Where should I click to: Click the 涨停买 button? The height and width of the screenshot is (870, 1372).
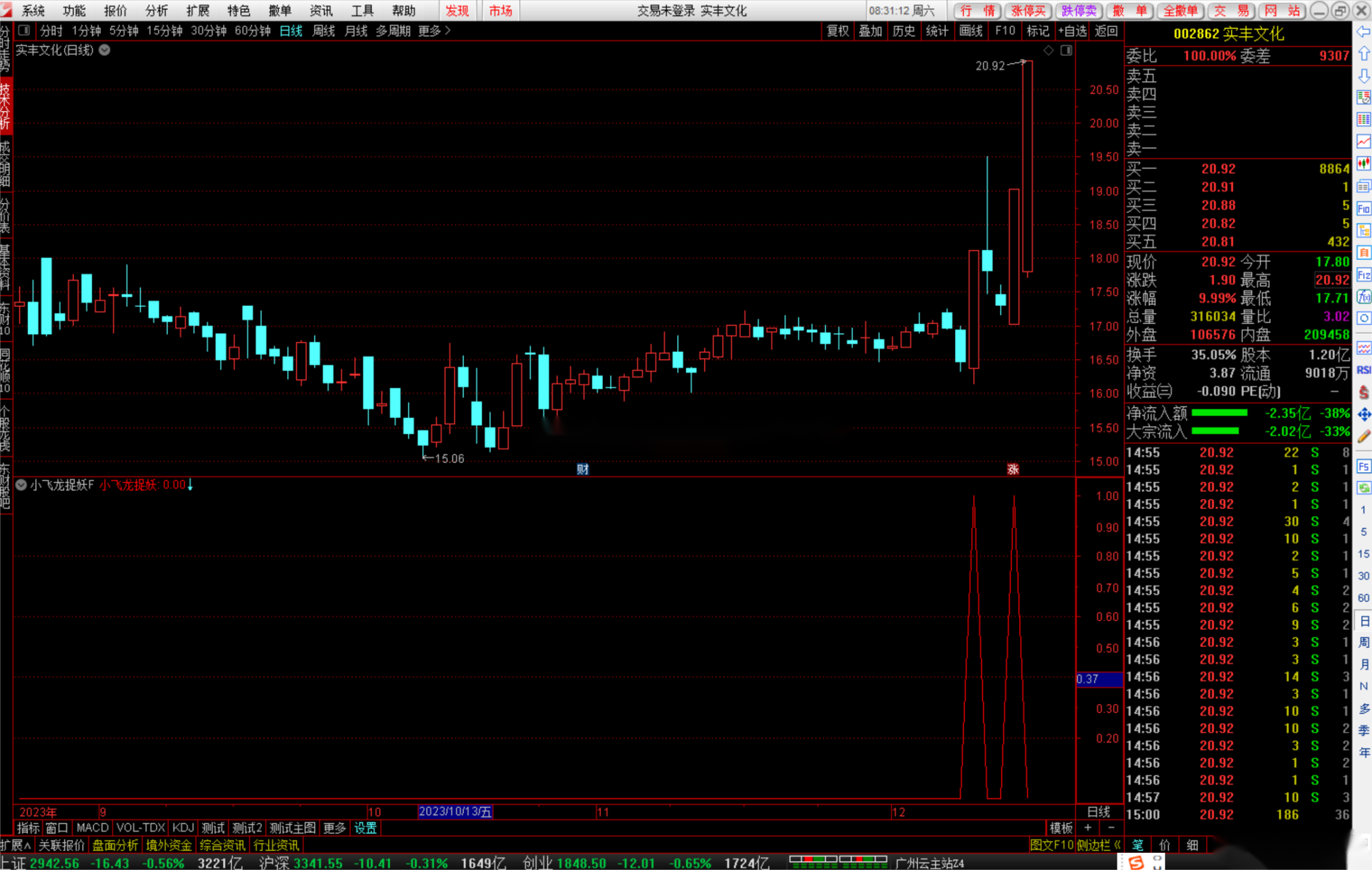click(x=1028, y=10)
